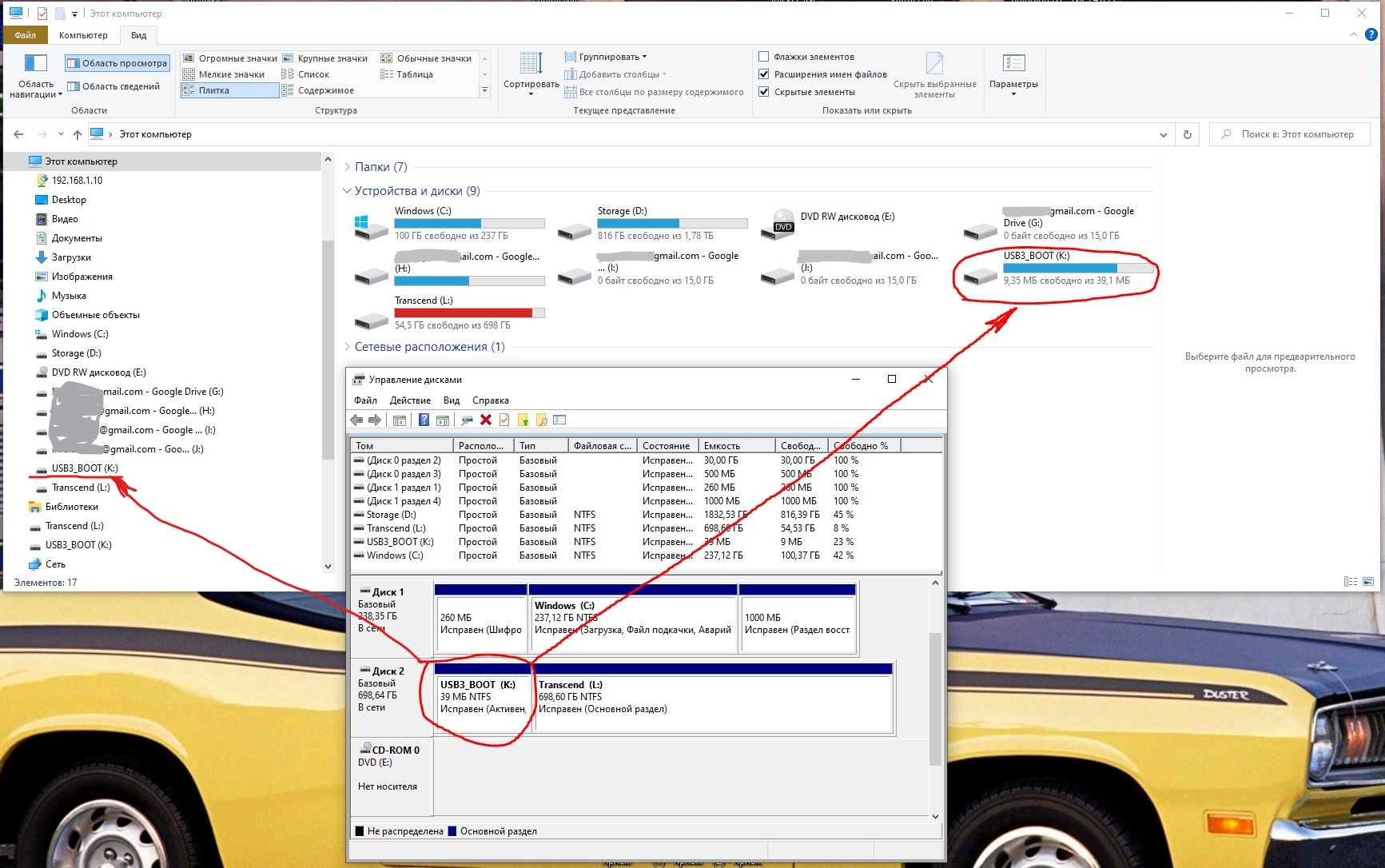Click the Refresh button beside address bar

click(x=1188, y=134)
